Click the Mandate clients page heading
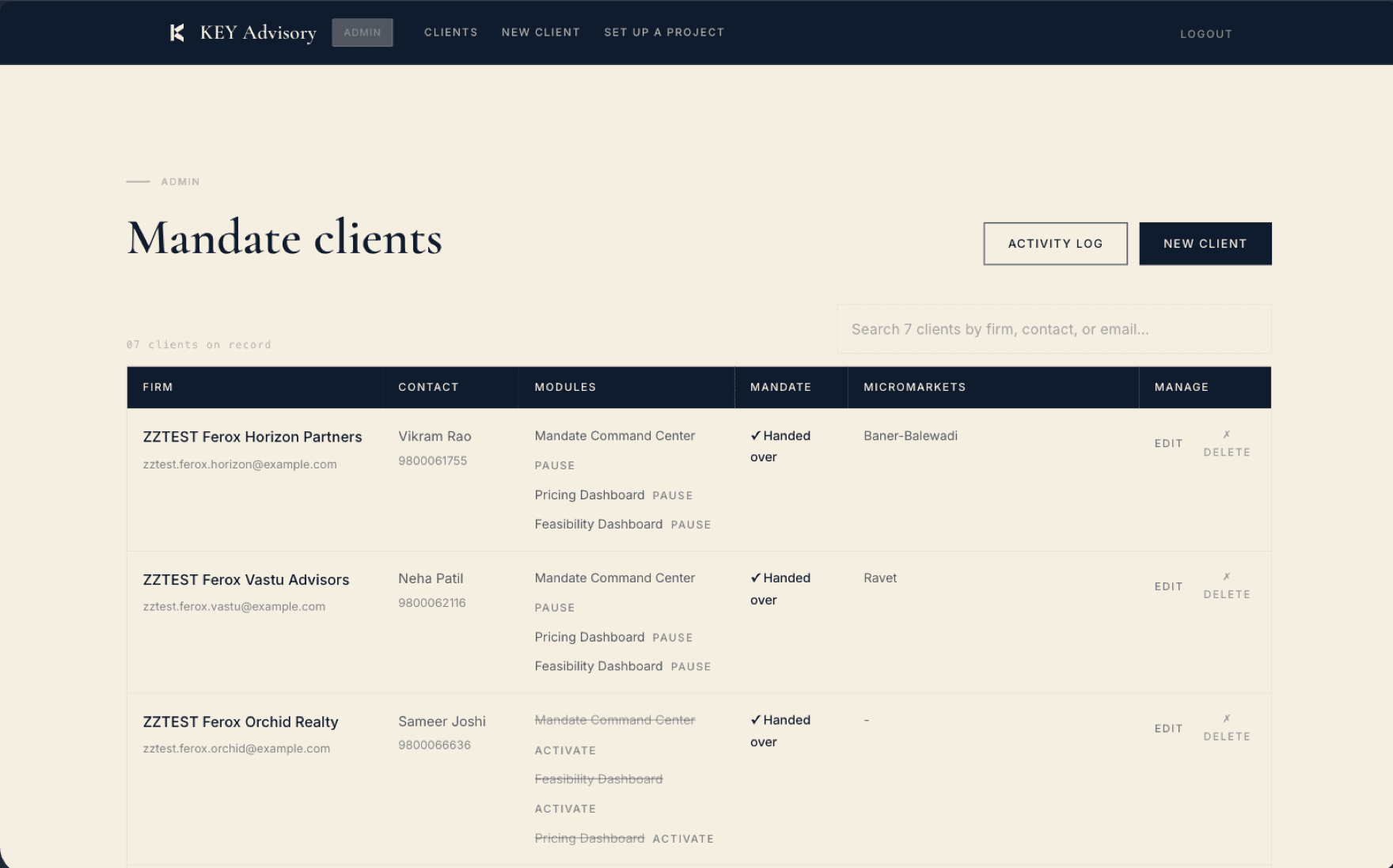Screen dimensions: 1393x868 tap(285, 237)
